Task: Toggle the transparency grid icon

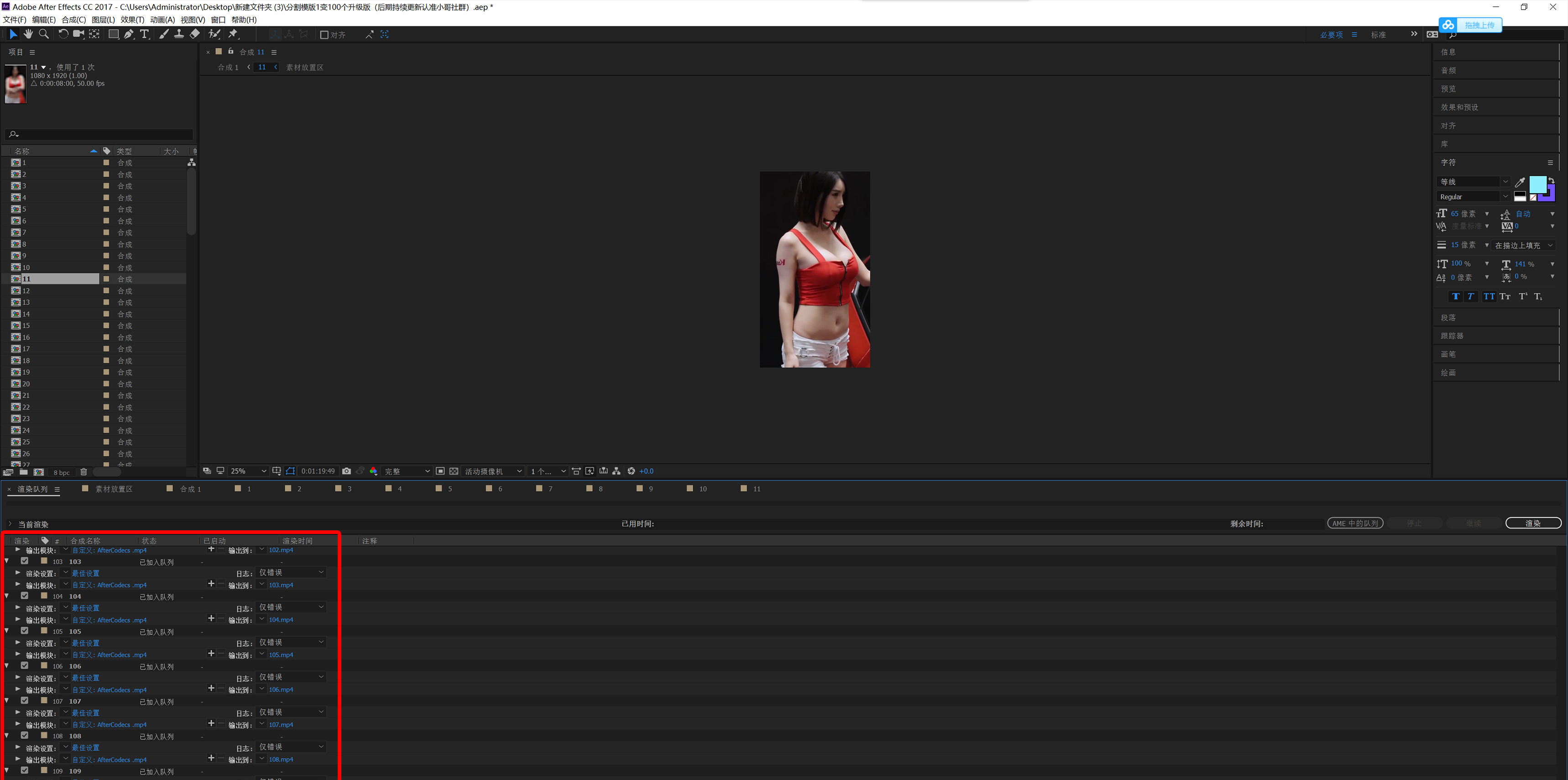Action: click(x=454, y=471)
